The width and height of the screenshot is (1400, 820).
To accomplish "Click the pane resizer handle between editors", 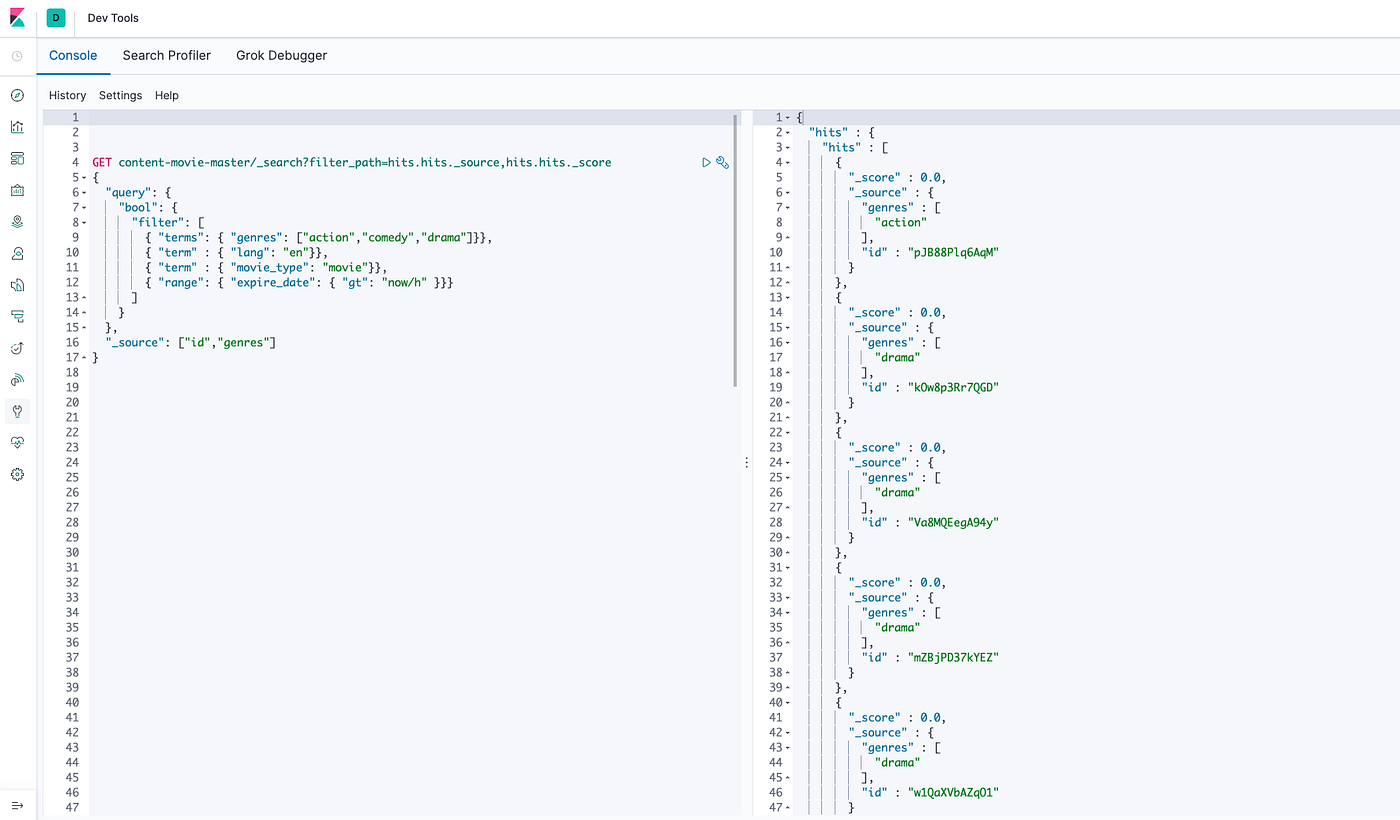I will [x=746, y=463].
